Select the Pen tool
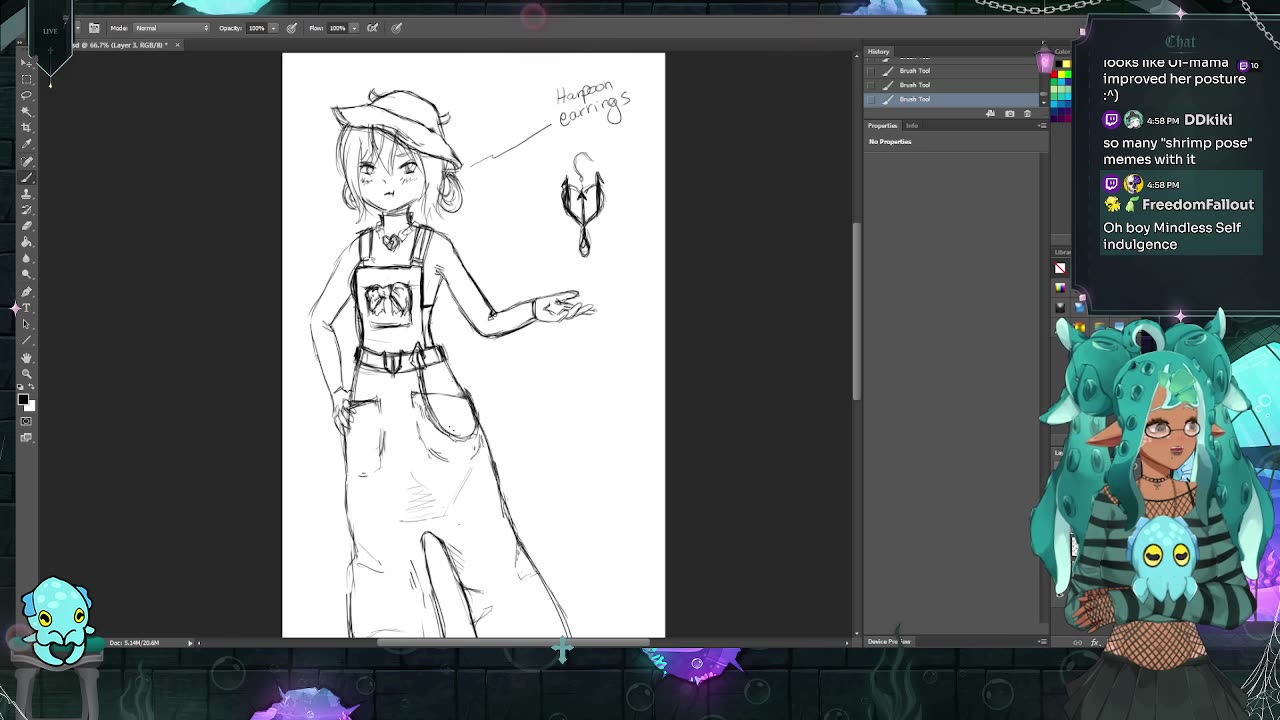This screenshot has width=1280, height=720. pos(27,291)
